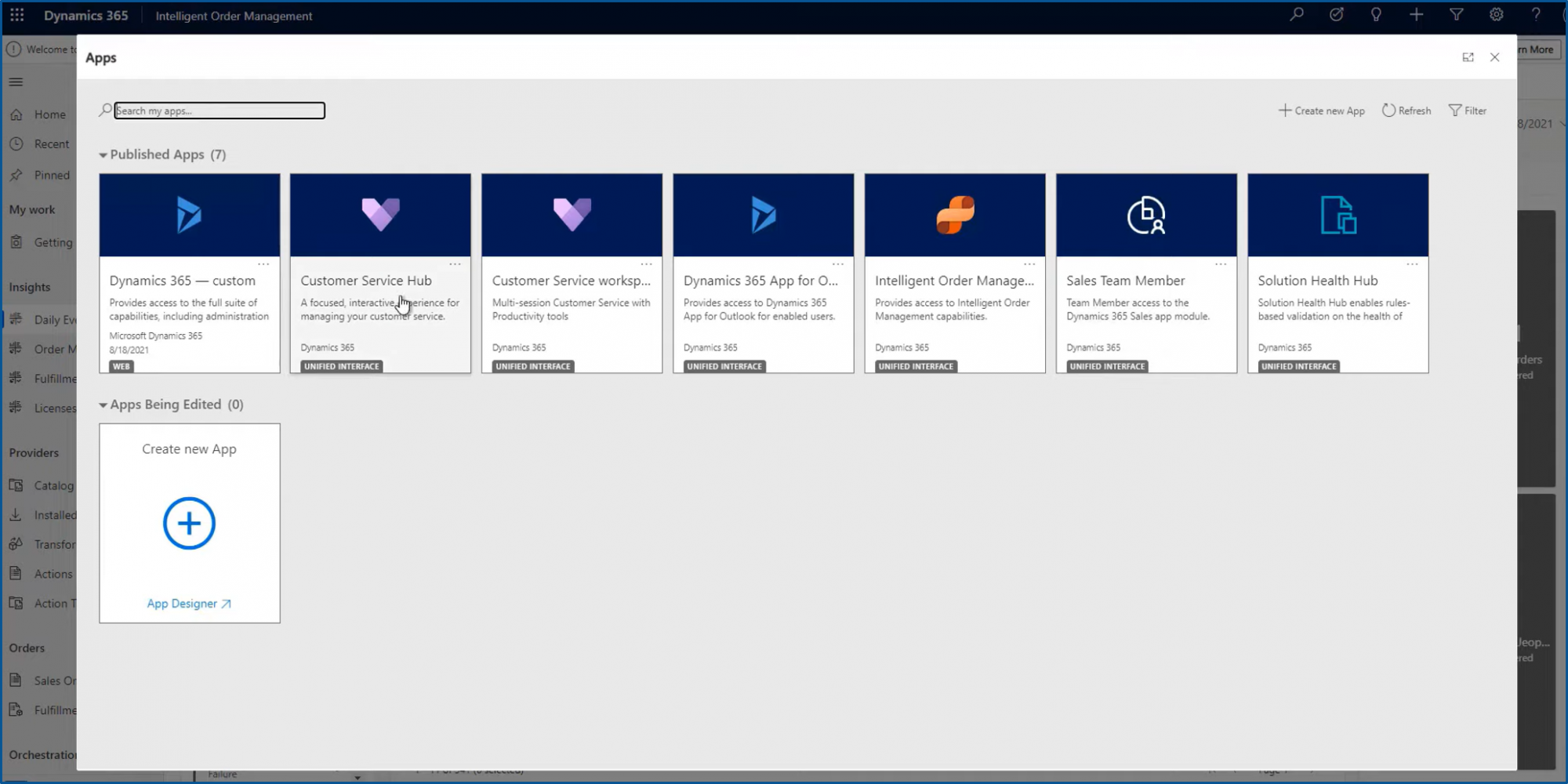Focus the Search my apps field

[x=220, y=111]
